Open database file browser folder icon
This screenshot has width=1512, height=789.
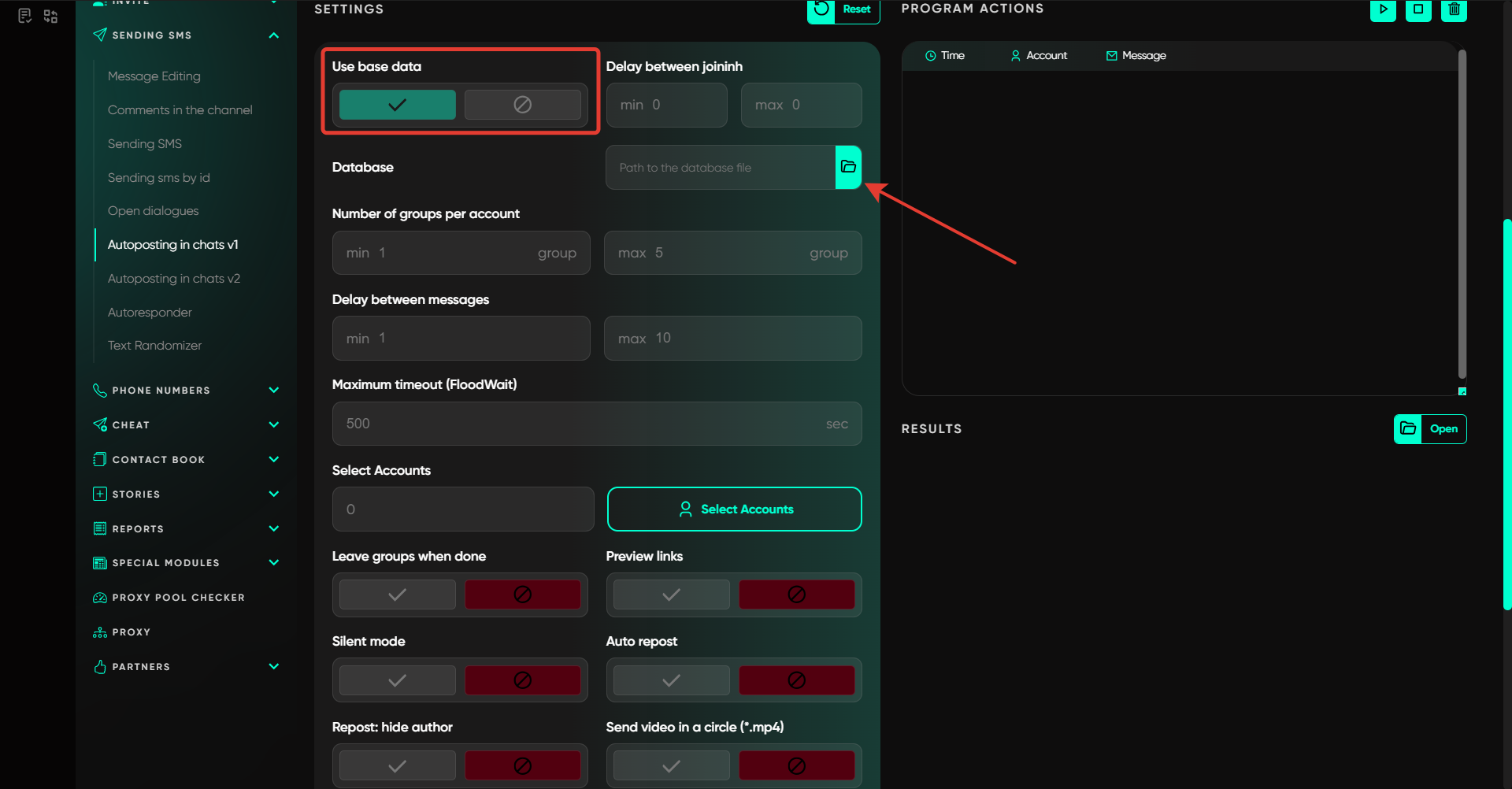click(848, 167)
